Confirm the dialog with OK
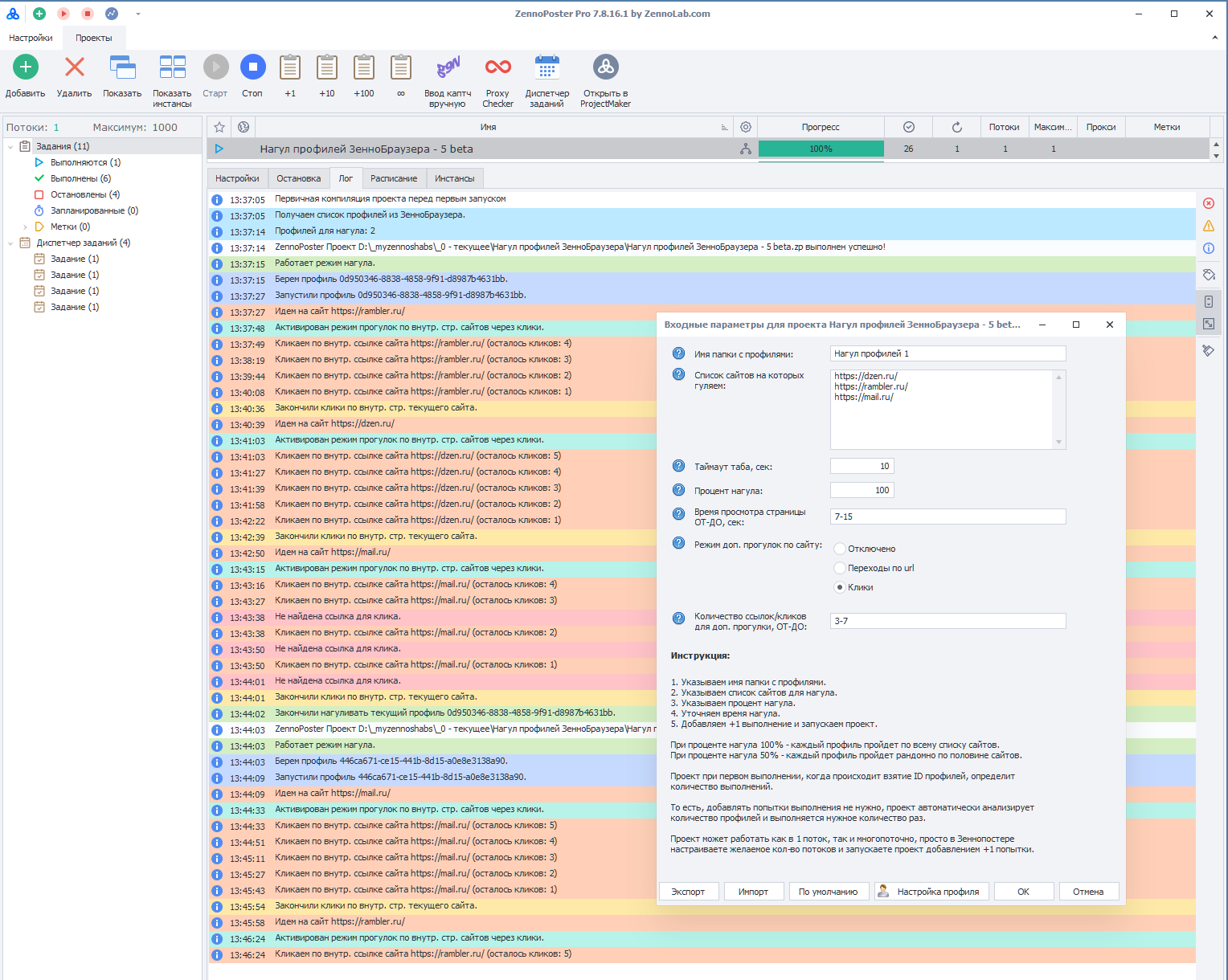The image size is (1228, 980). click(1023, 892)
